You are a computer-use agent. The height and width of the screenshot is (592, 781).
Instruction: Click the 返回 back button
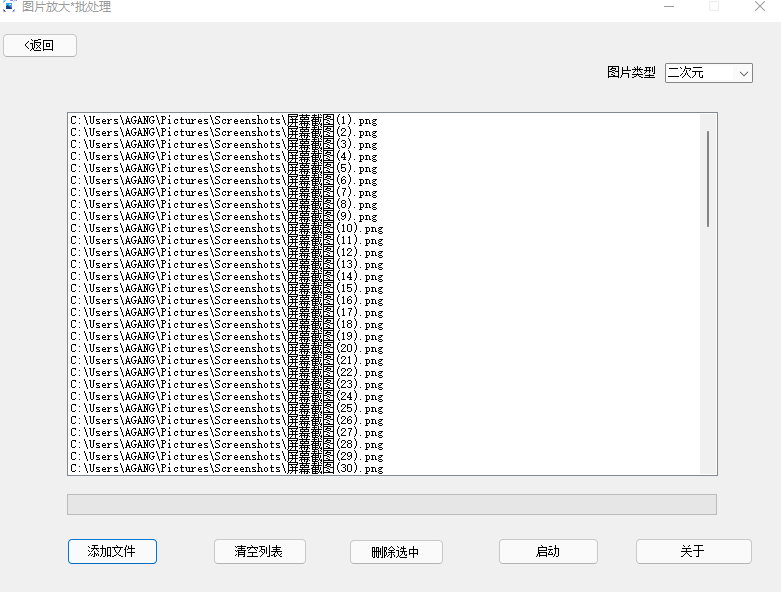coord(40,45)
